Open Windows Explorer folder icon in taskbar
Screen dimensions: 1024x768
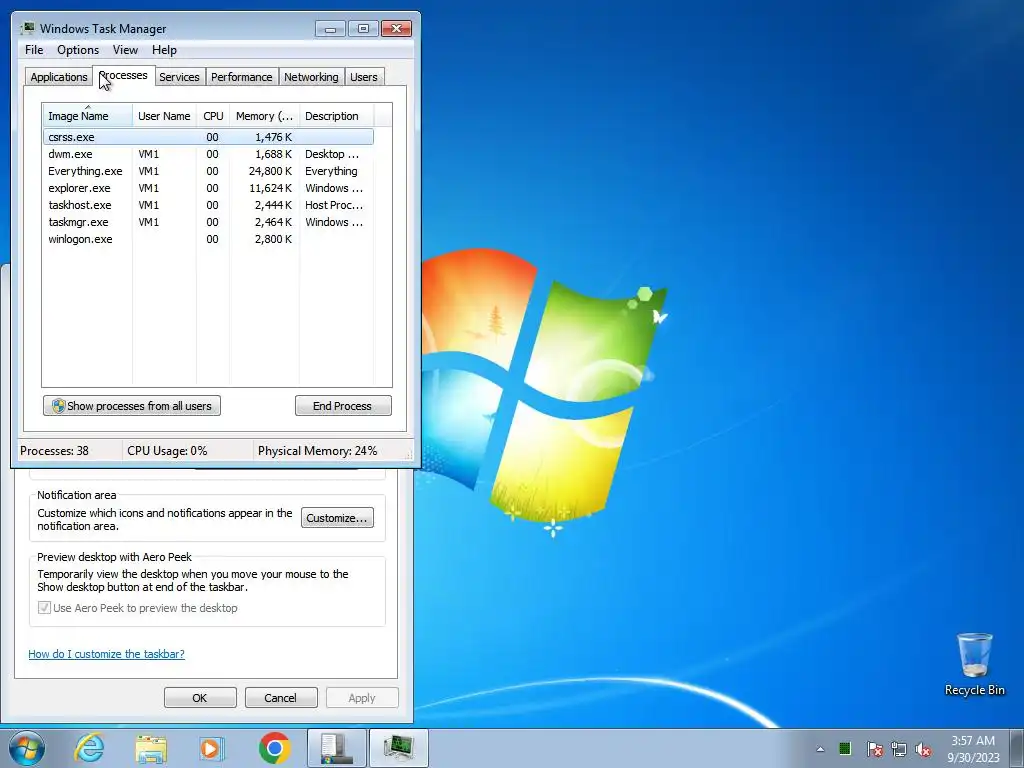point(151,748)
